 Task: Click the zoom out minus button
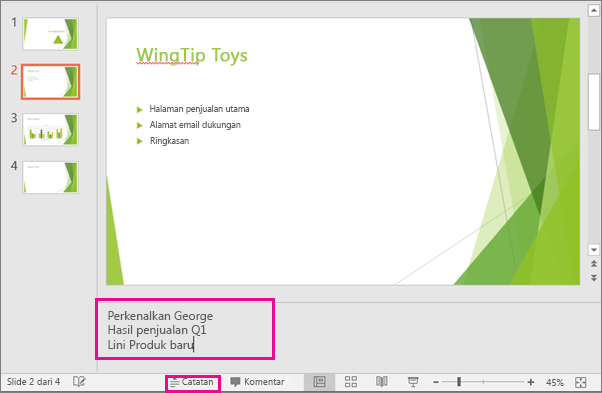coord(436,382)
